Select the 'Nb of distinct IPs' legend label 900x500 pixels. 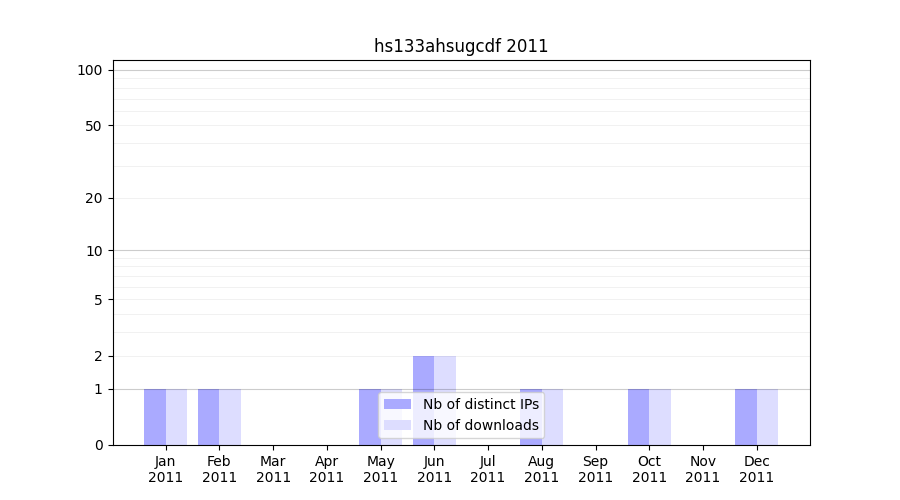click(480, 404)
